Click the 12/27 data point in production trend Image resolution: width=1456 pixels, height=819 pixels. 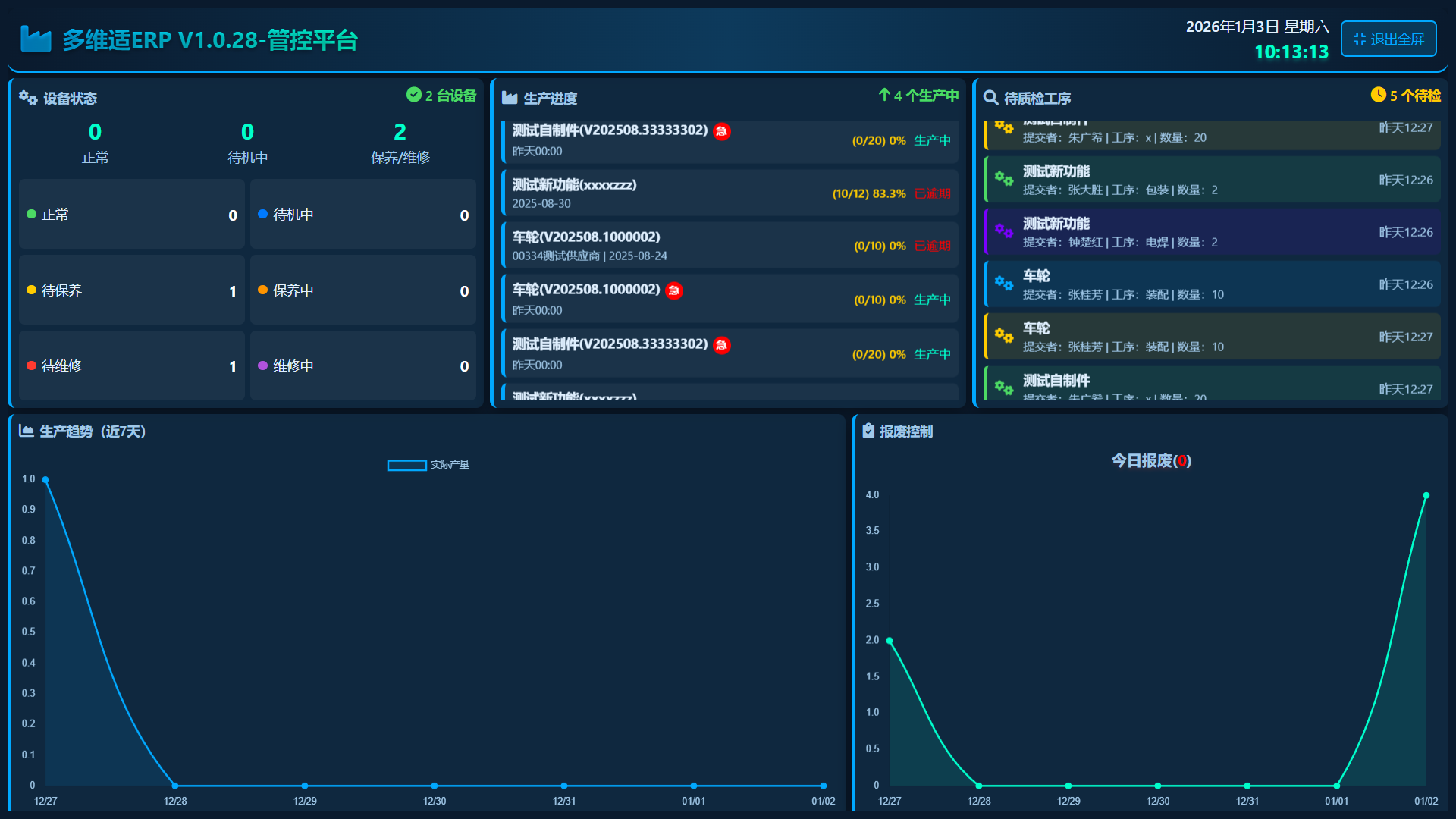click(x=45, y=479)
